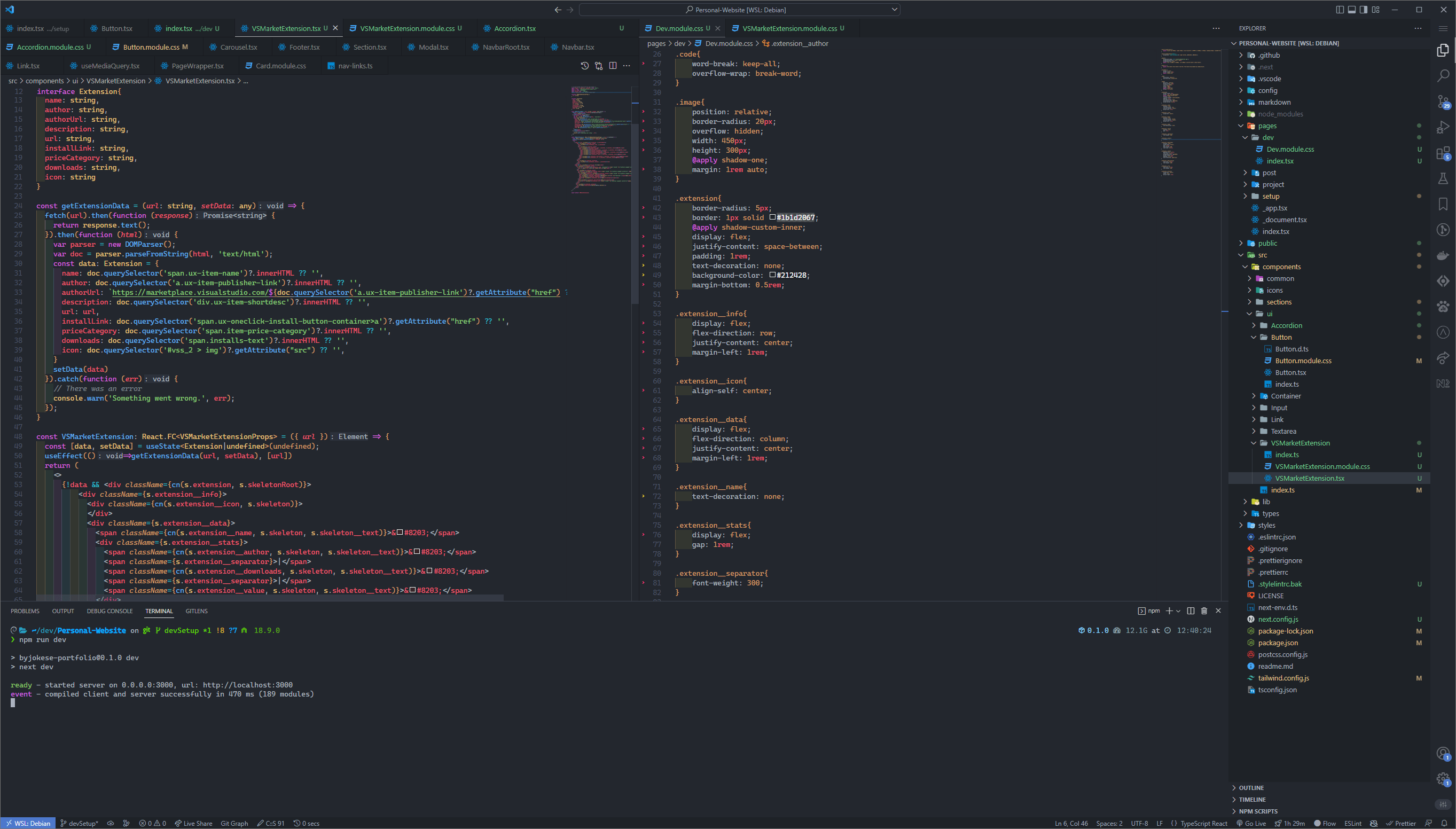Click the hamburger menu above the activity bar
Screen dimensions: 1456x829
click(x=1442, y=28)
